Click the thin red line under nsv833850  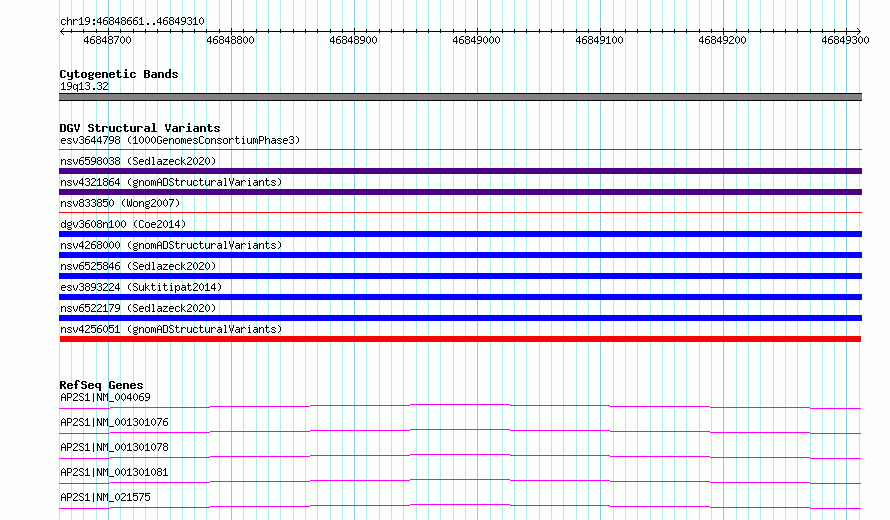point(460,213)
